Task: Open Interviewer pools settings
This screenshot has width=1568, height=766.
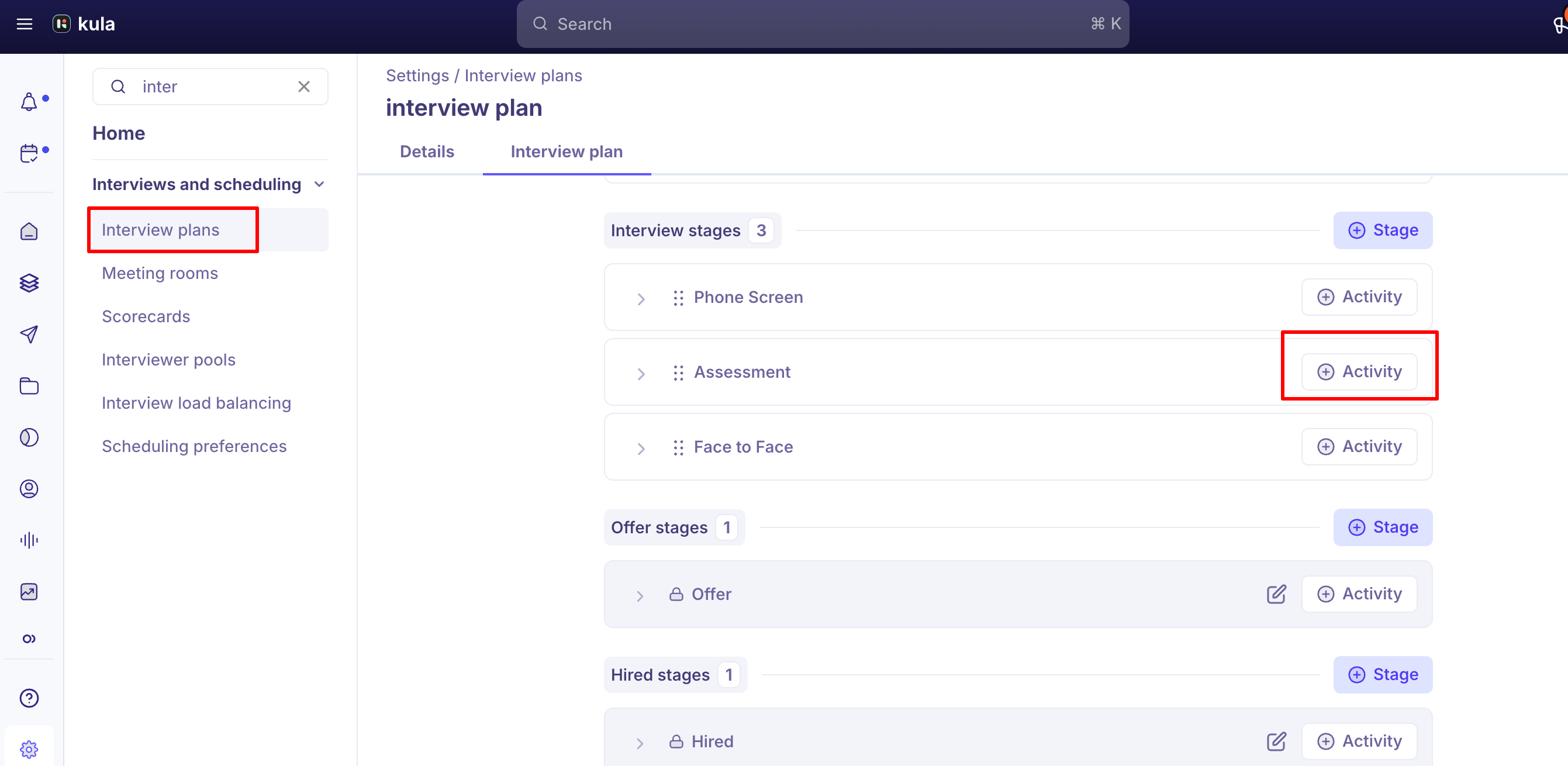Action: 168,359
